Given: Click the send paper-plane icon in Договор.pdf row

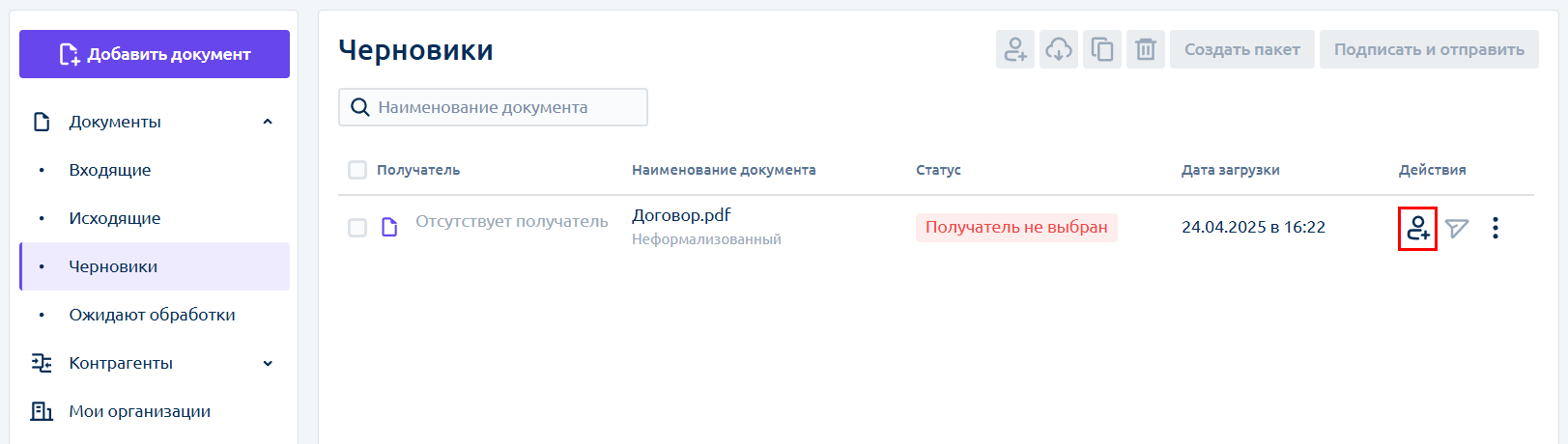Looking at the screenshot, I should [1457, 228].
